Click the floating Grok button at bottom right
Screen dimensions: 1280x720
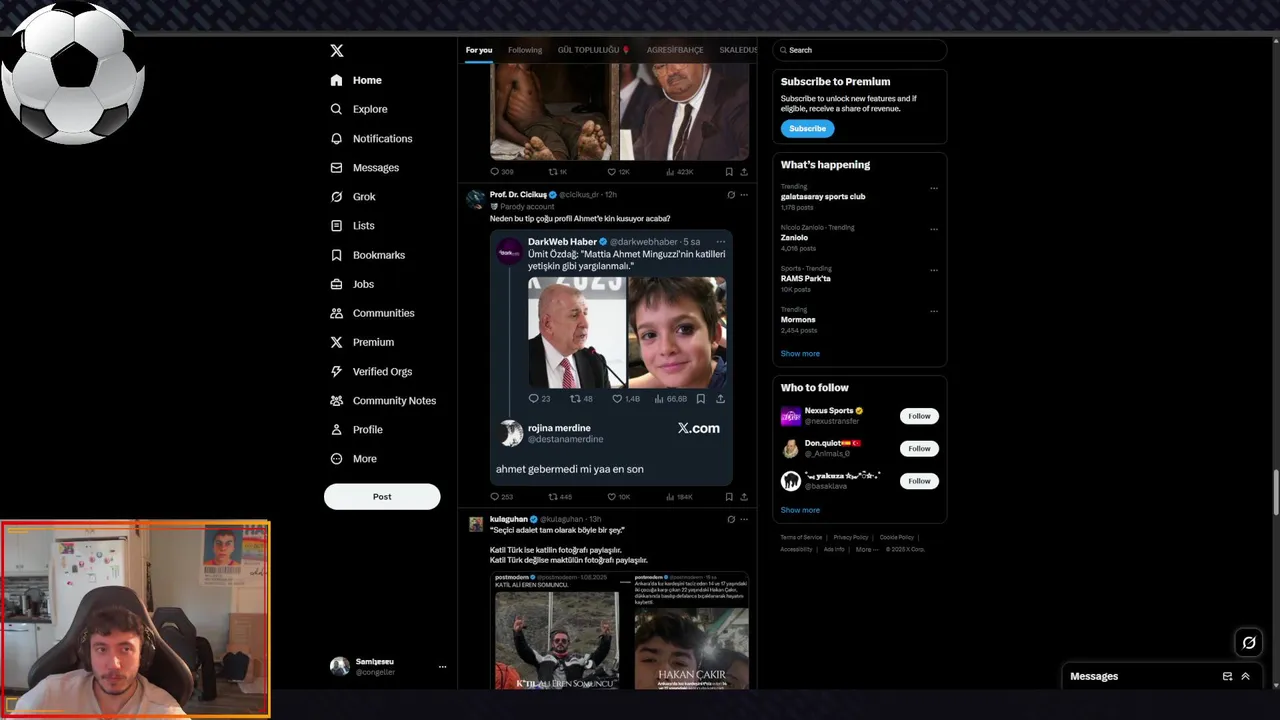click(x=1249, y=643)
